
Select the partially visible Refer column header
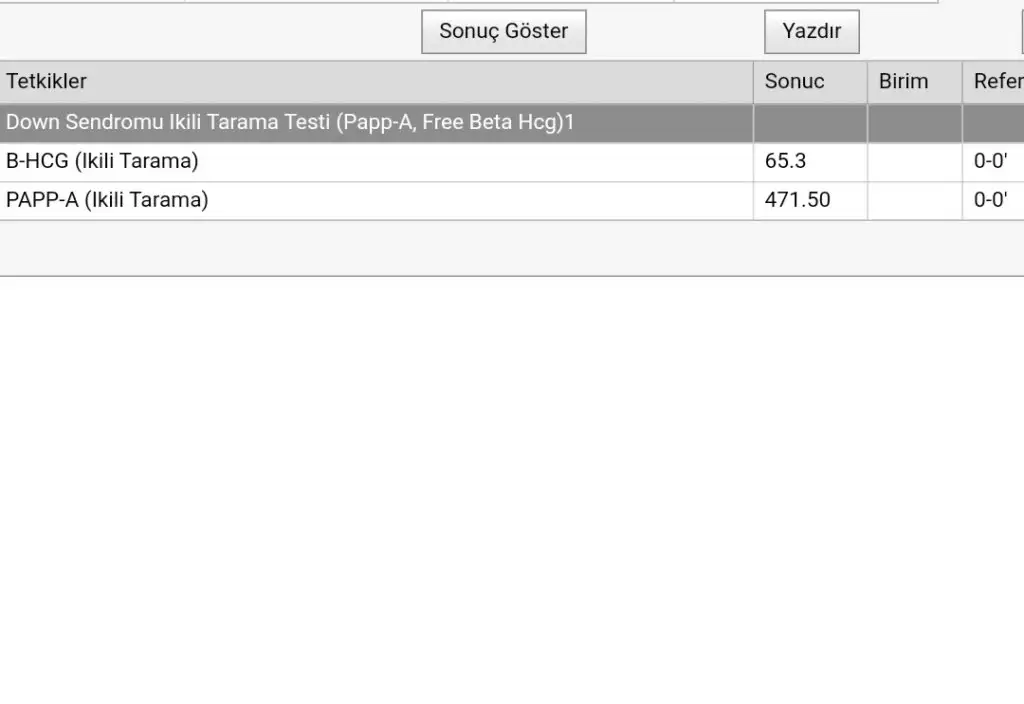pyautogui.click(x=993, y=82)
